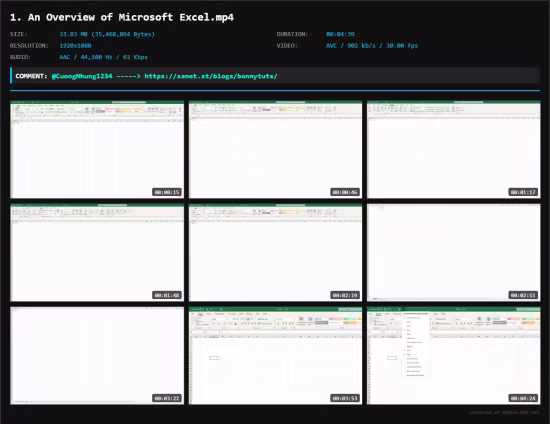Viewport: 550px width, 424px height.
Task: Click the thumbnail stamped 00:00:15
Action: (97, 149)
